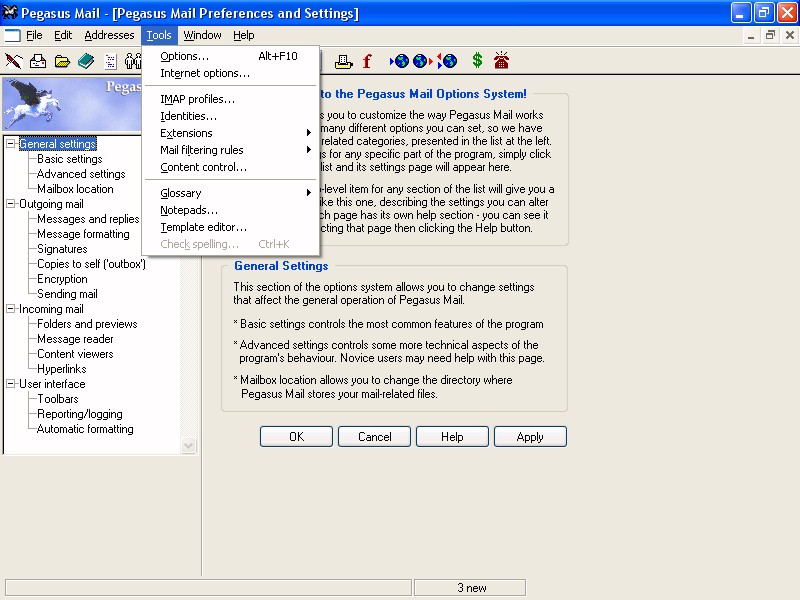Select Toolbars tree item
This screenshot has height=600, width=800.
[x=58, y=399]
